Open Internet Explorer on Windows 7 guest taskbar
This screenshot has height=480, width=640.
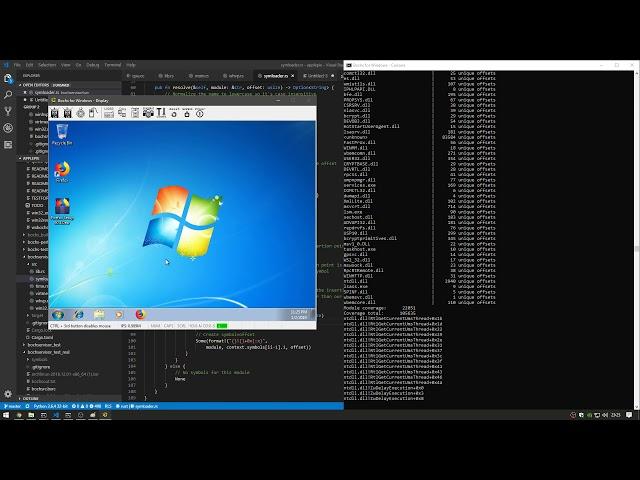coord(78,315)
